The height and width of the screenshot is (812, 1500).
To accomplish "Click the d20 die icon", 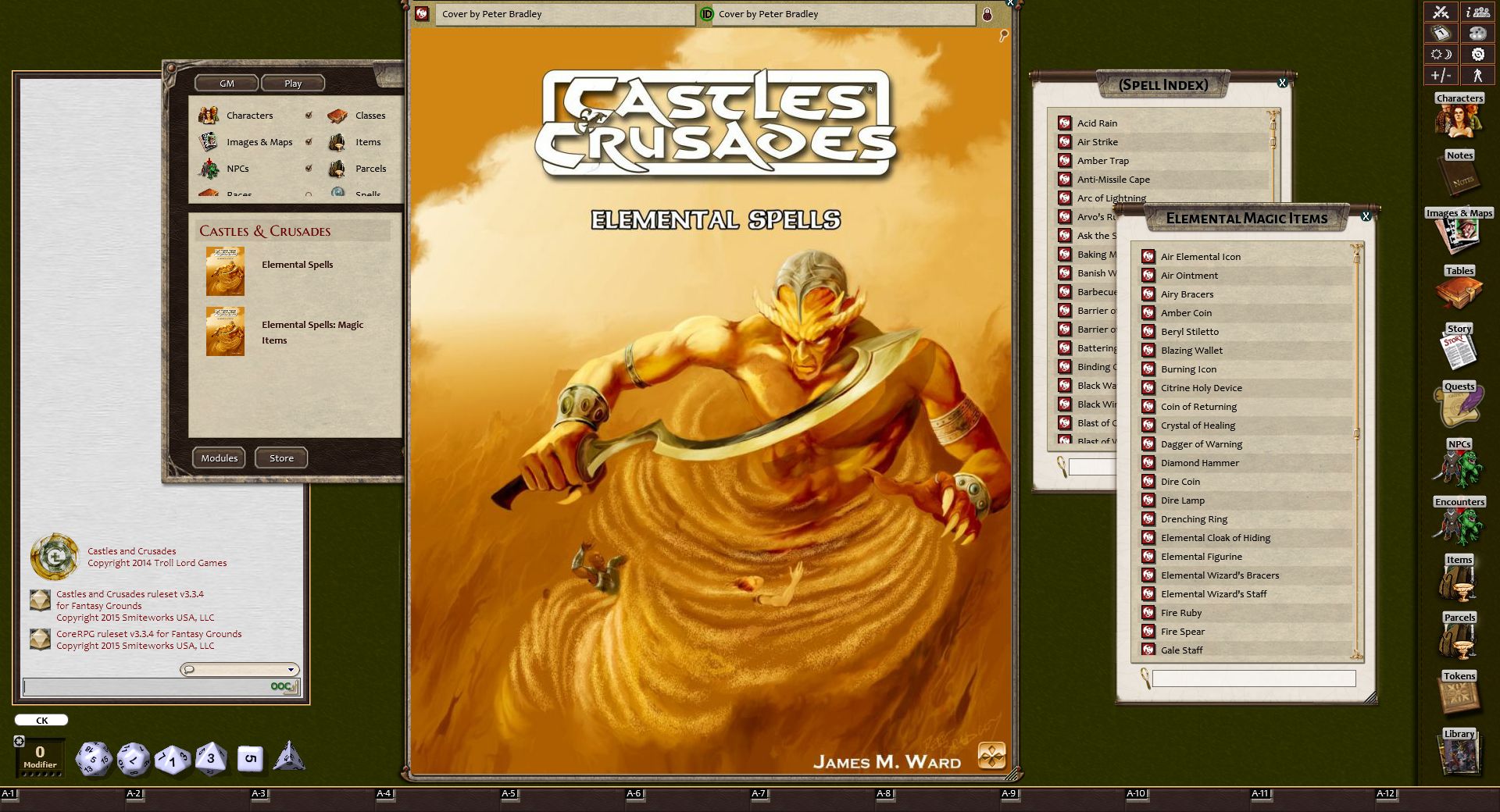I will [x=95, y=759].
